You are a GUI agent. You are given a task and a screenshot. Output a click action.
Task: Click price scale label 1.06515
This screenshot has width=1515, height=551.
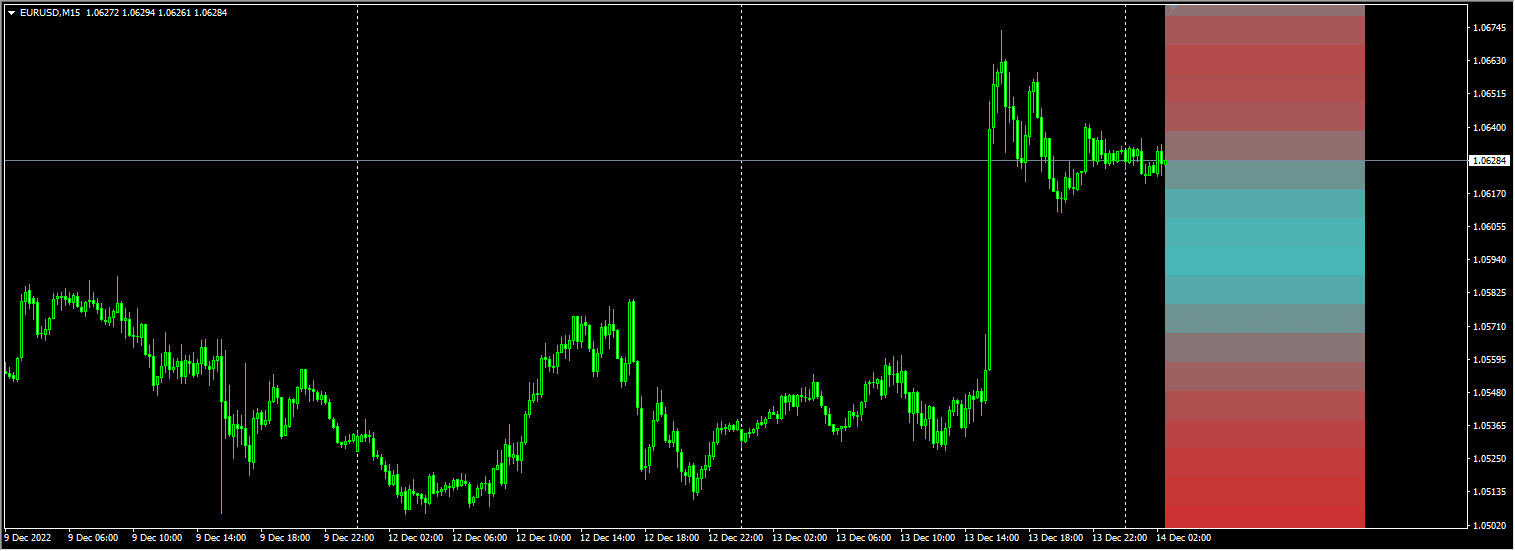click(x=1490, y=94)
